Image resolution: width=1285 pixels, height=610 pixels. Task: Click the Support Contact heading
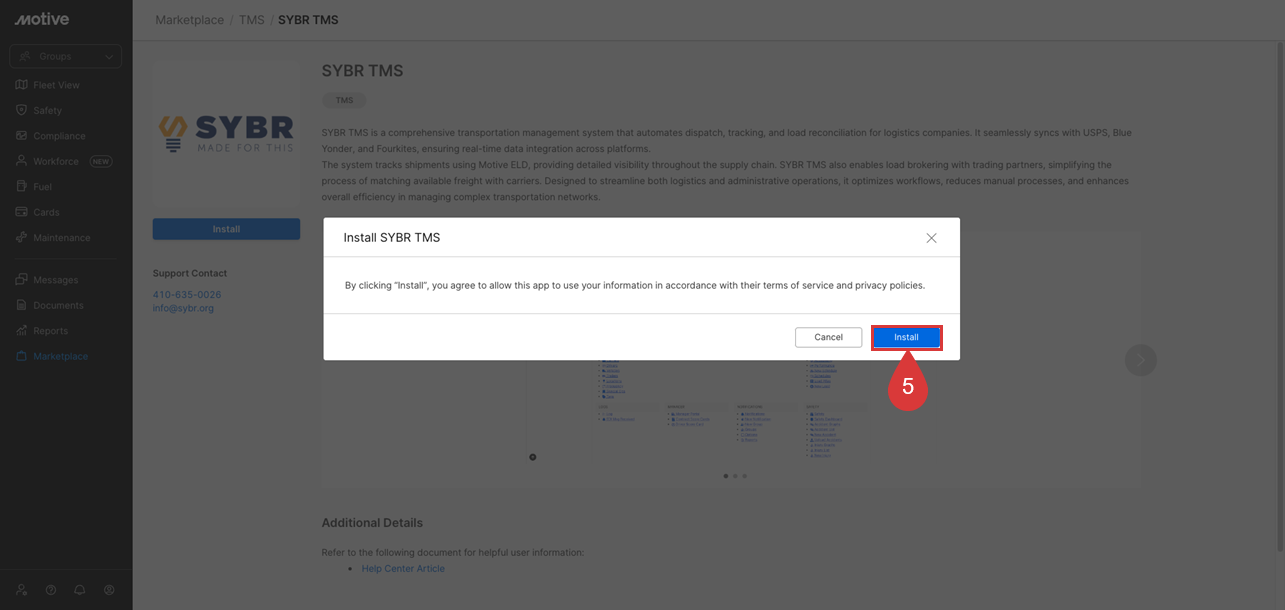pyautogui.click(x=190, y=273)
